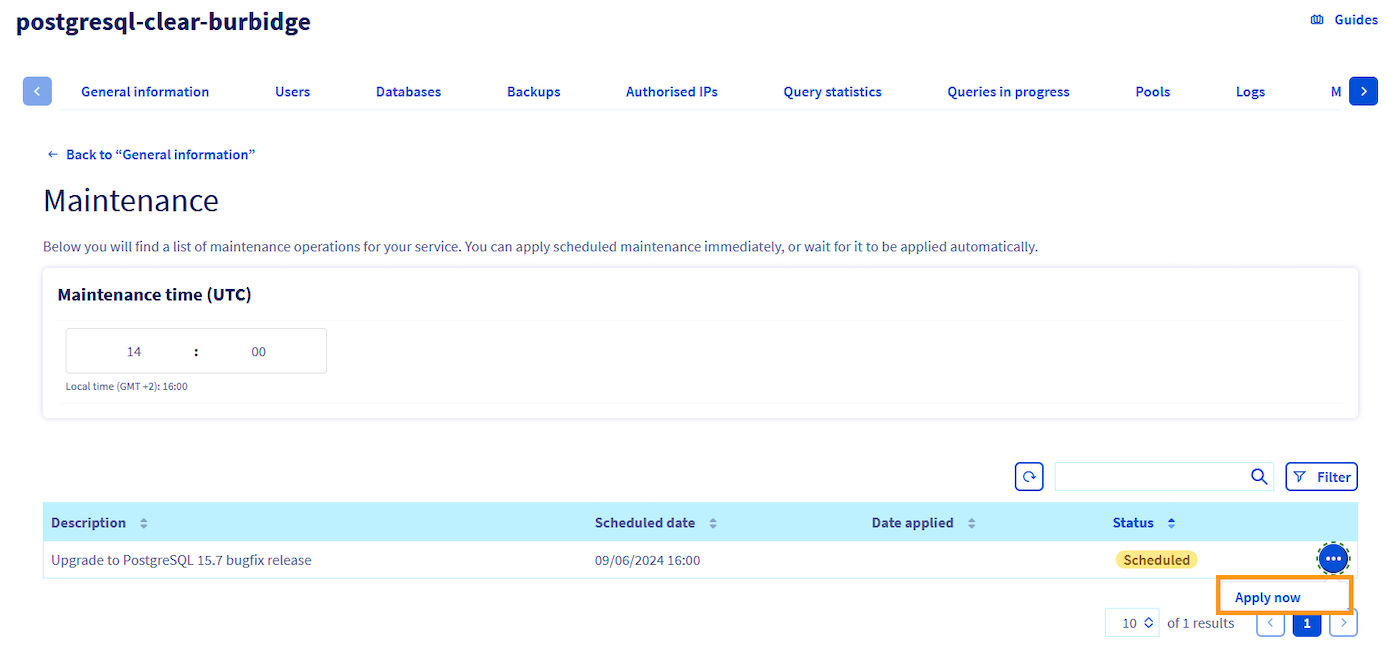Select Apply now from menu
The image size is (1400, 657).
(1267, 597)
